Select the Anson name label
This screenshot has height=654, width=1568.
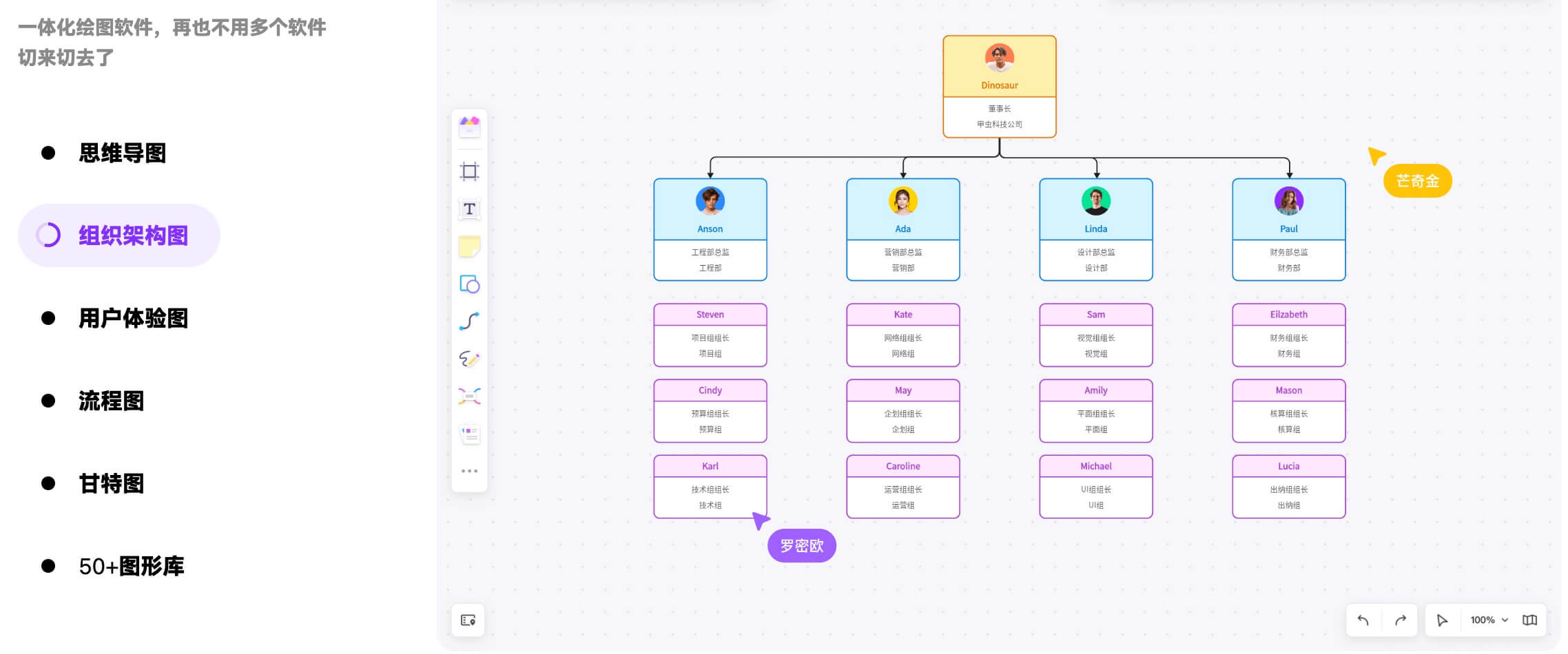pos(710,229)
